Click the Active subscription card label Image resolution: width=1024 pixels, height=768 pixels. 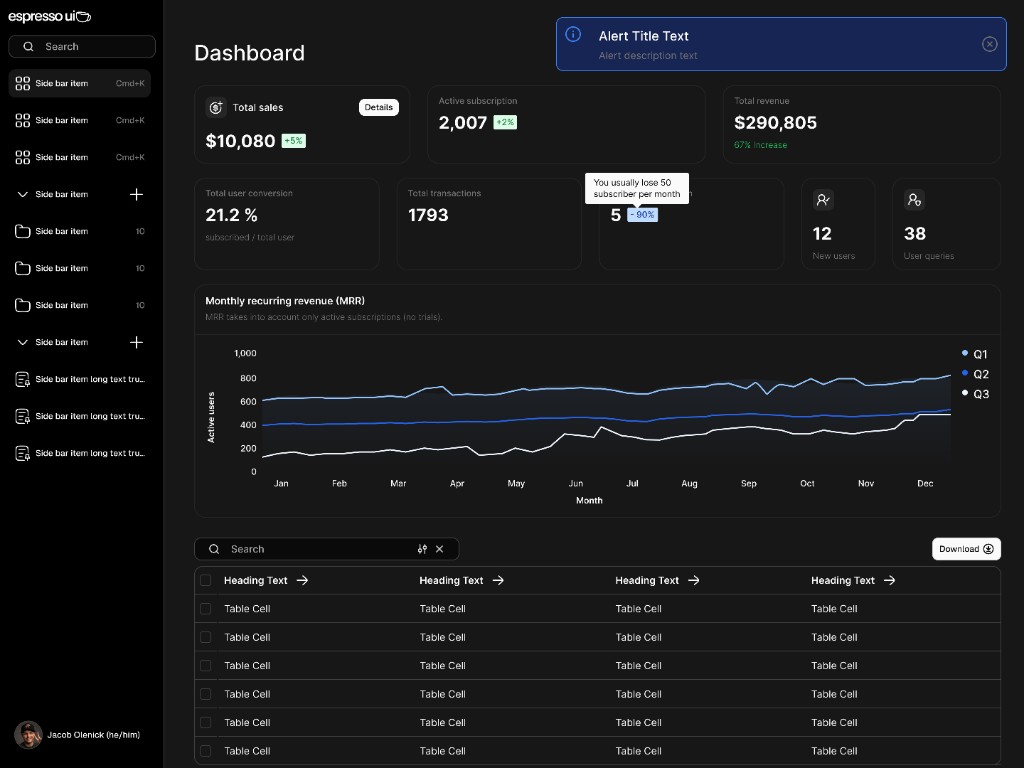[477, 101]
